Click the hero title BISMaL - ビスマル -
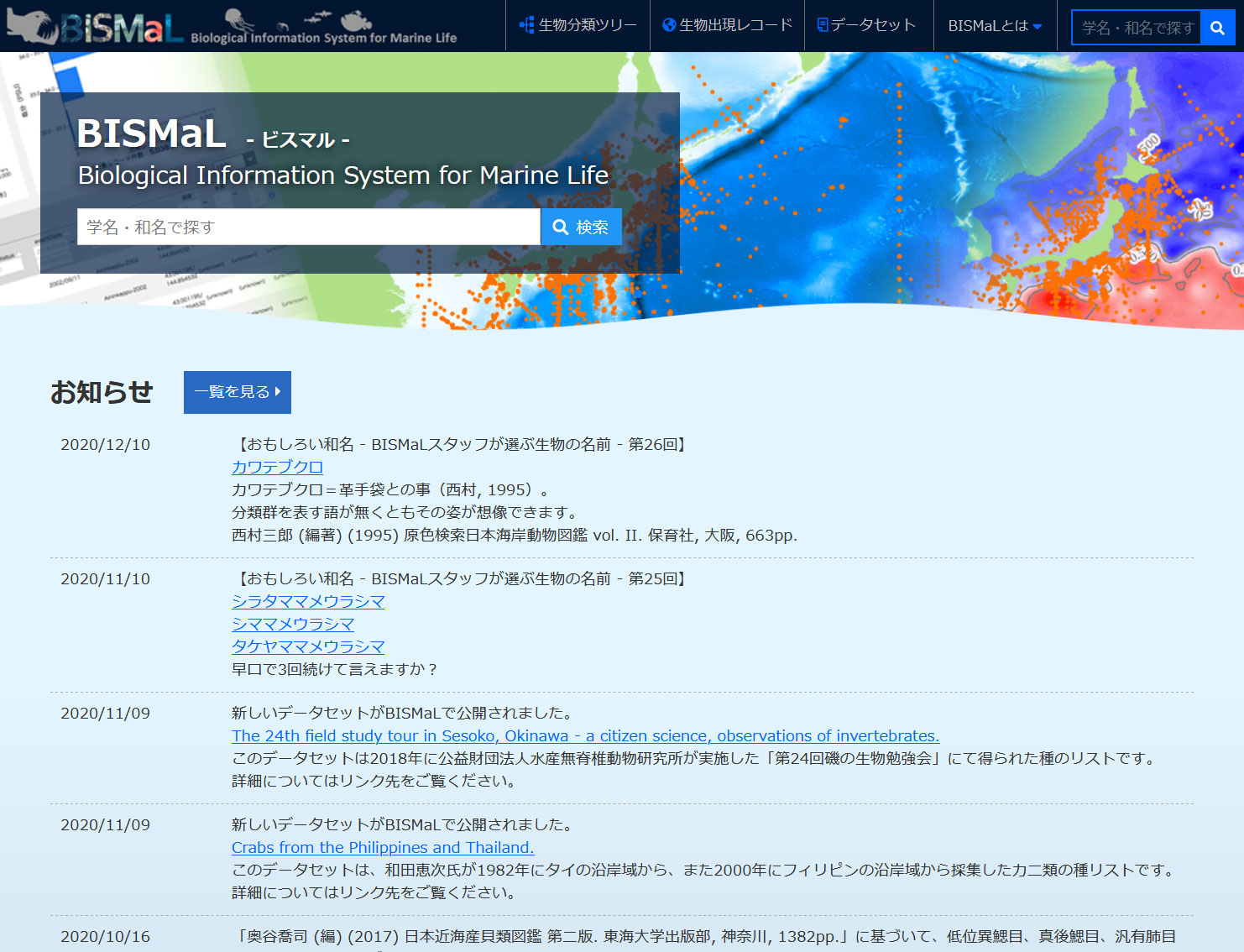The image size is (1244, 952). click(213, 133)
